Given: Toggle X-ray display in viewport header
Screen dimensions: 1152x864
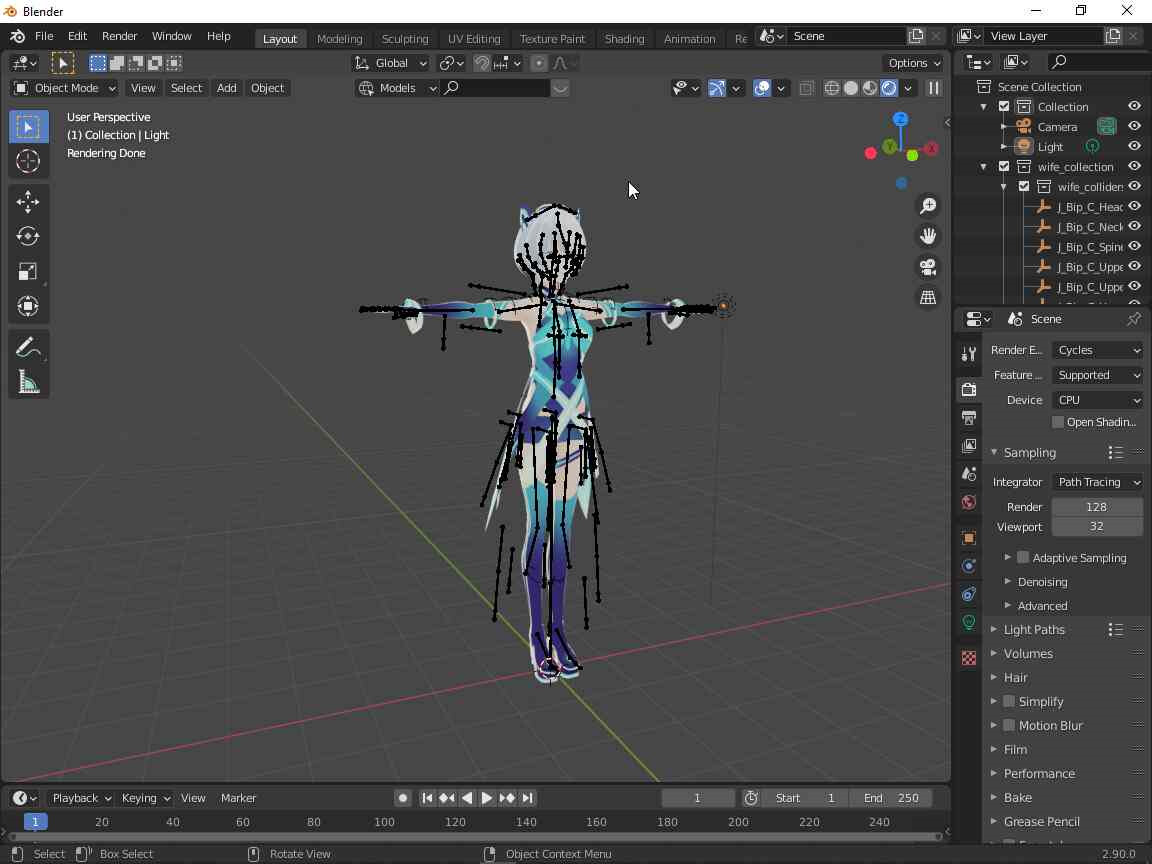Looking at the screenshot, I should 806,88.
